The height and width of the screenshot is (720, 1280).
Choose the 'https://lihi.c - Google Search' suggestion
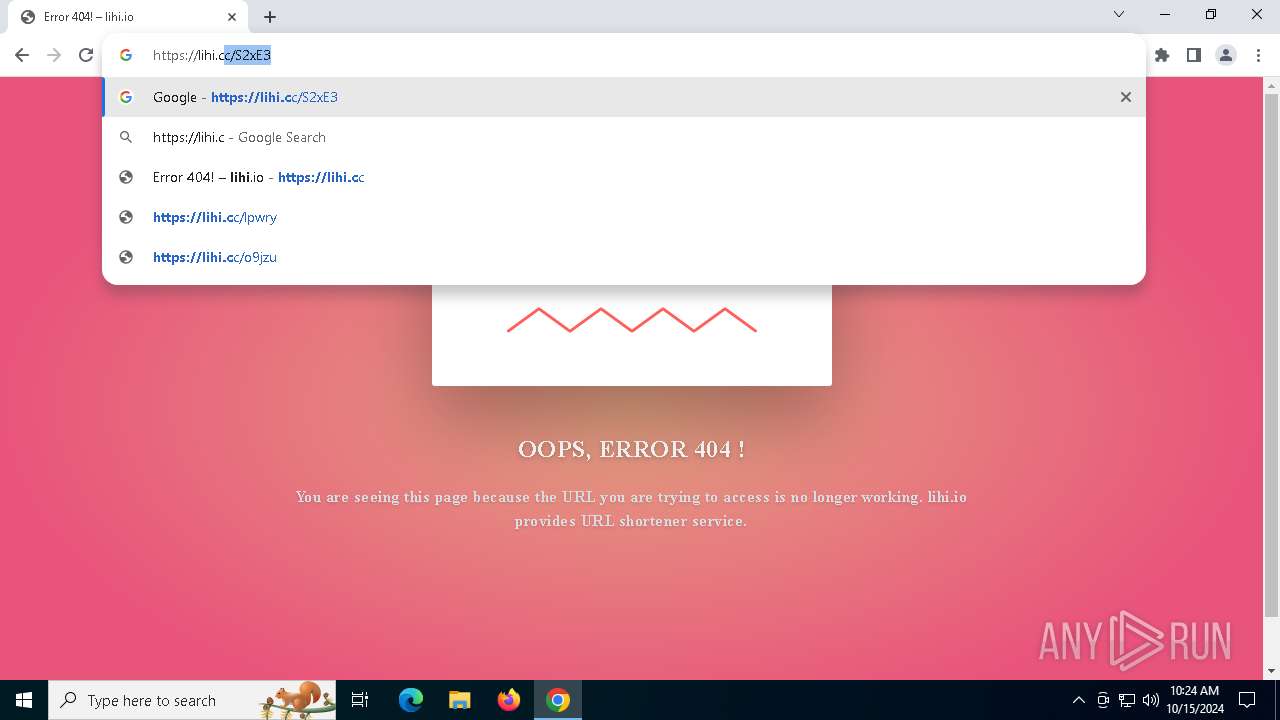coord(624,137)
